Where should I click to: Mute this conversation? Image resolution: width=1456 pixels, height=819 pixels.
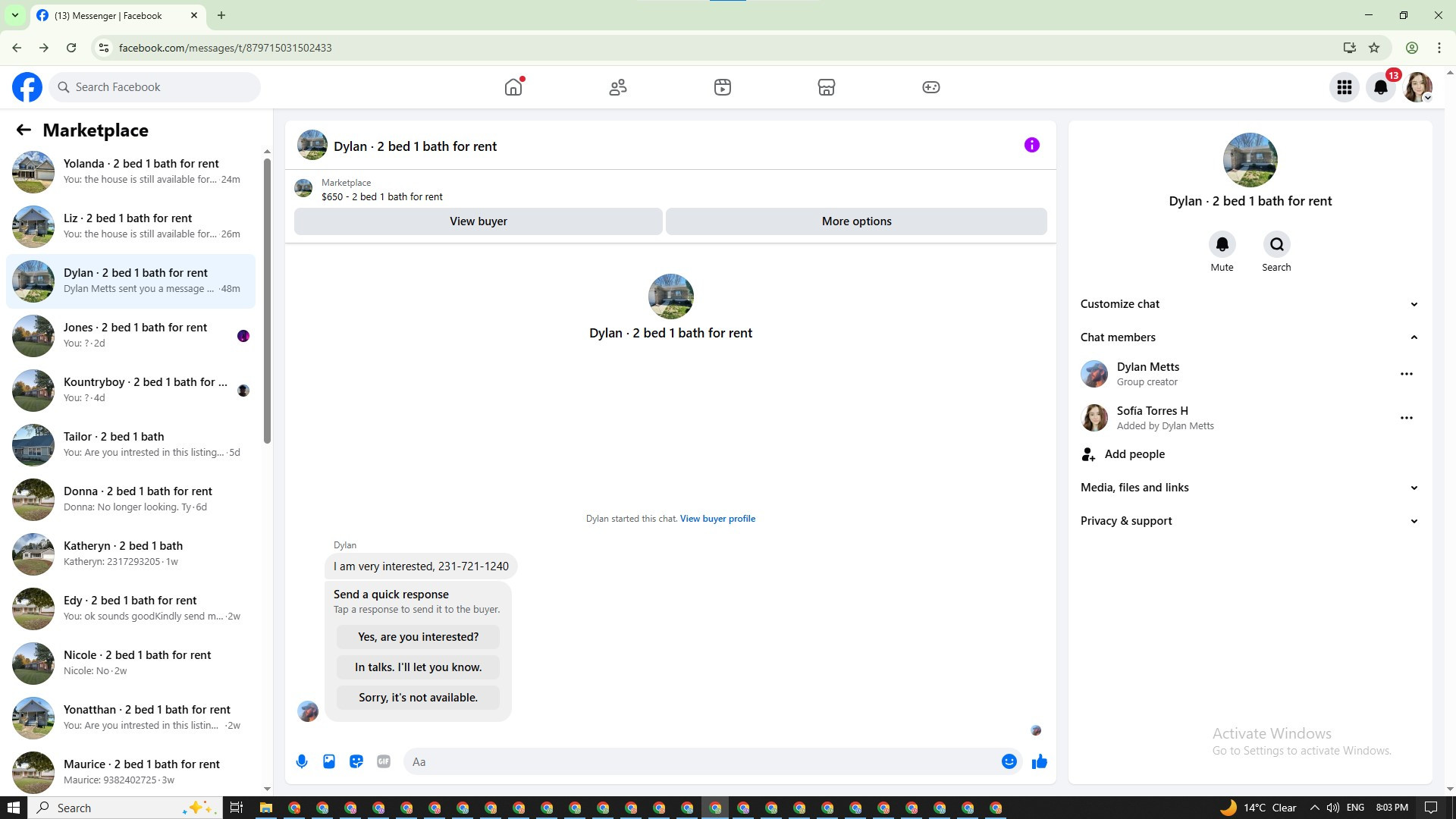[x=1222, y=245]
